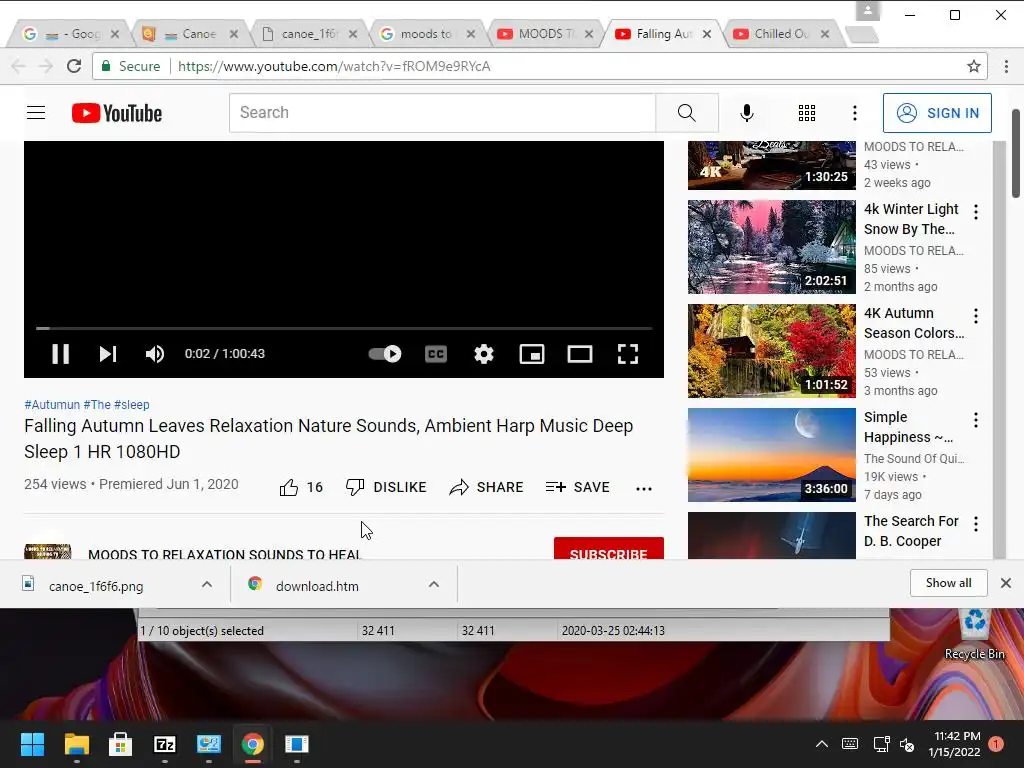The height and width of the screenshot is (768, 1024).
Task: Click Show all downloads
Action: coord(948,583)
